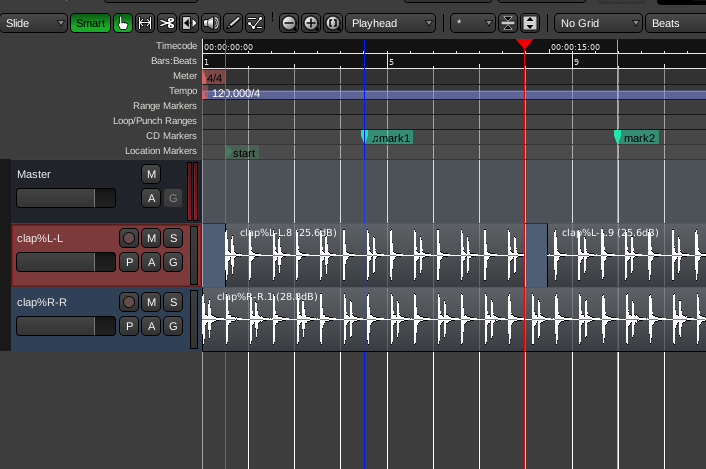The image size is (706, 469).
Task: Click the clap%L-L gain fader
Action: point(66,262)
